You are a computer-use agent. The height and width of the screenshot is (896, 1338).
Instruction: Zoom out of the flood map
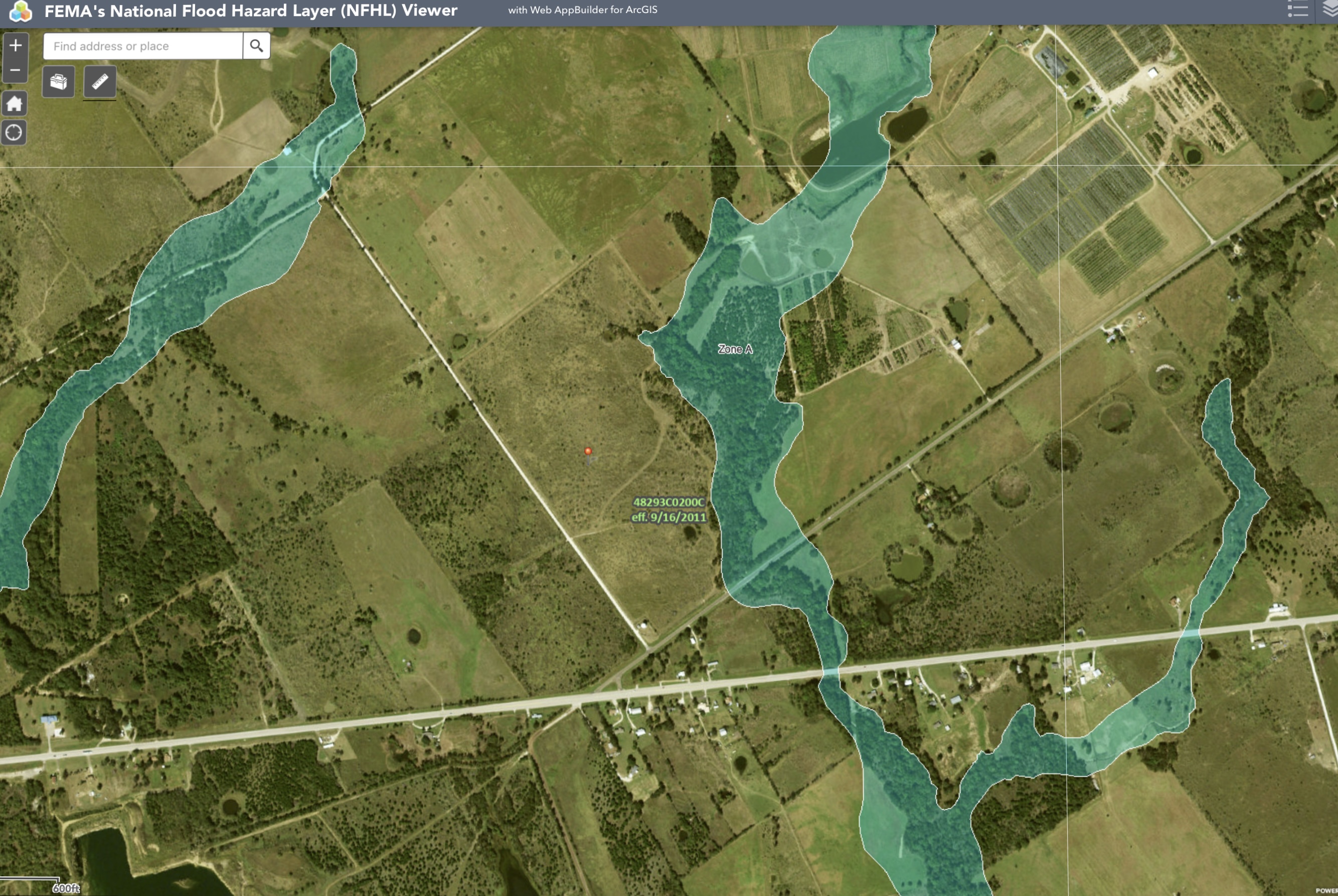click(16, 71)
